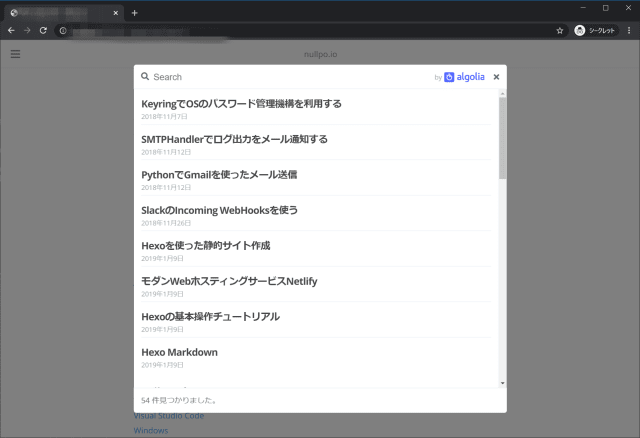The height and width of the screenshot is (438, 640).
Task: Click the browser back arrow
Action: point(11,31)
